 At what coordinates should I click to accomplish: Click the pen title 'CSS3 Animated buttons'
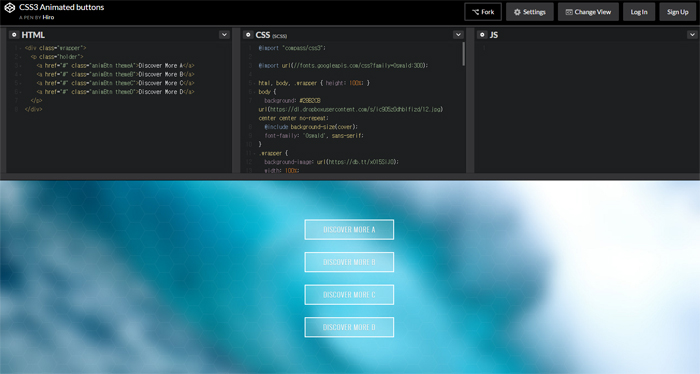pyautogui.click(x=62, y=7)
